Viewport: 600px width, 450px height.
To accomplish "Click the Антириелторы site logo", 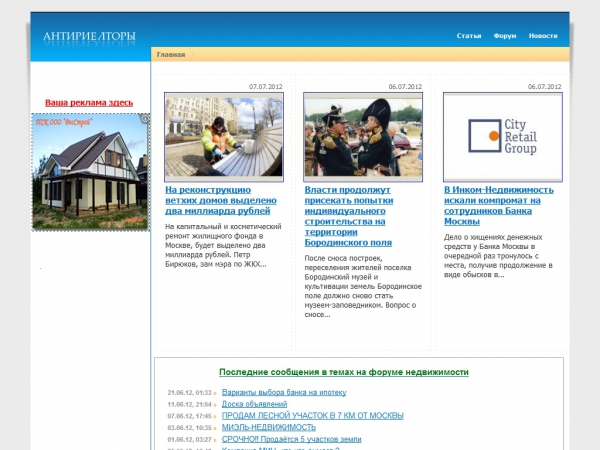I will (x=89, y=36).
